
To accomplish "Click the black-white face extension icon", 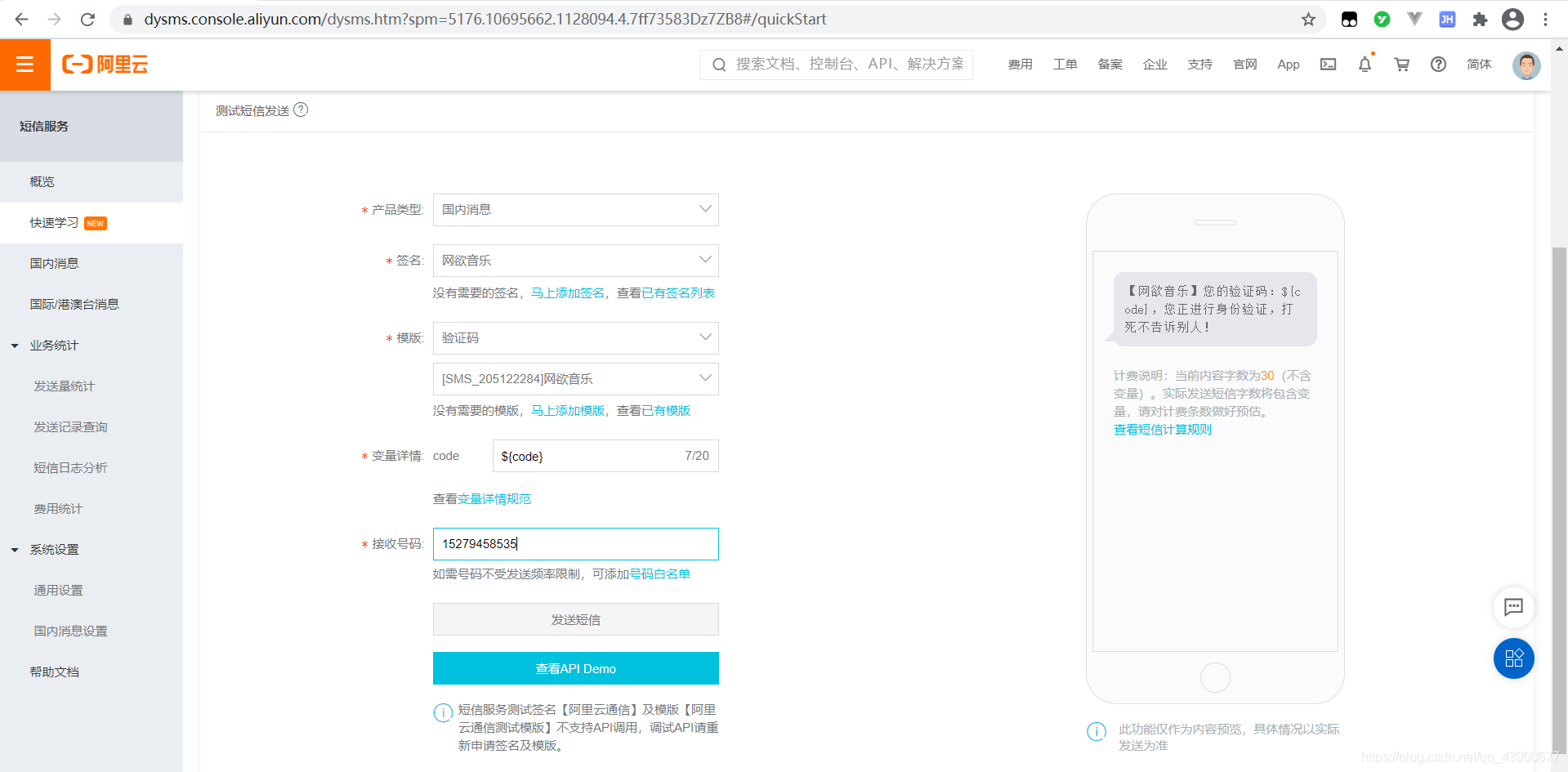I will click(x=1349, y=19).
